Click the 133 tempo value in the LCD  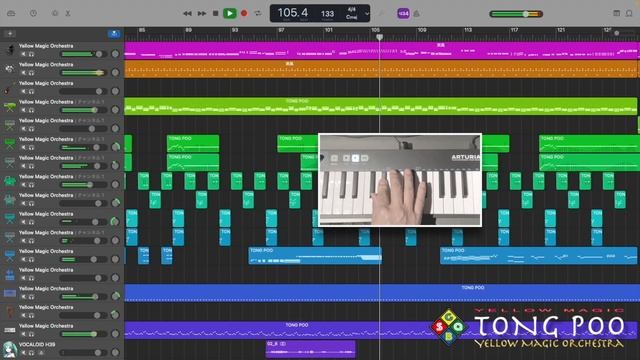tap(327, 14)
